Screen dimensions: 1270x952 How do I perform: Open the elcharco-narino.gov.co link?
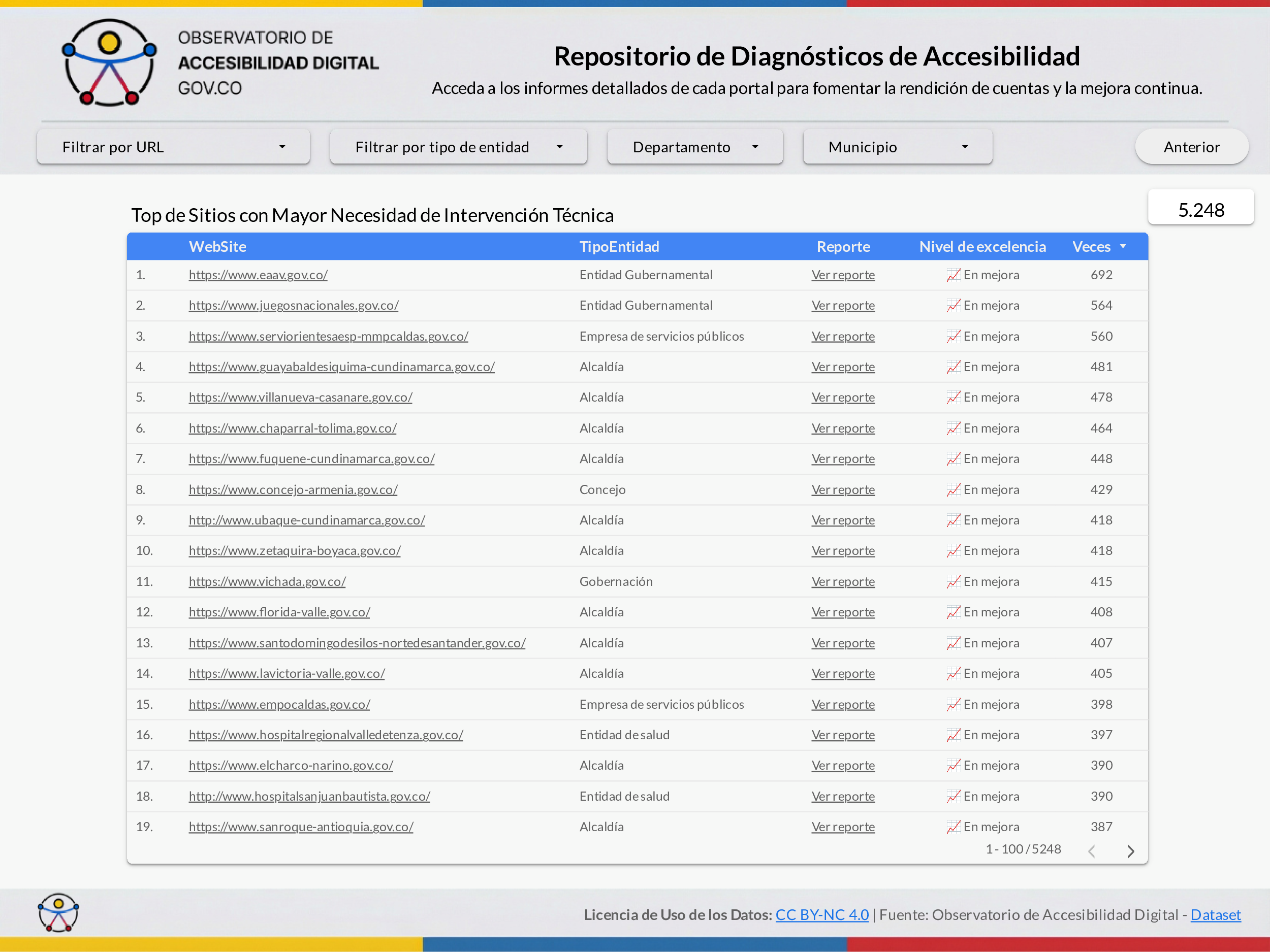[291, 765]
